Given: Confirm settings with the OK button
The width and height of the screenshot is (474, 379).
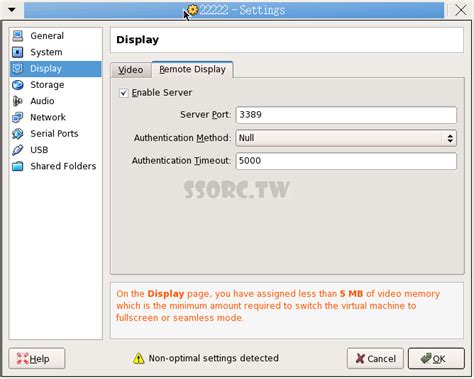Looking at the screenshot, I should click(436, 359).
